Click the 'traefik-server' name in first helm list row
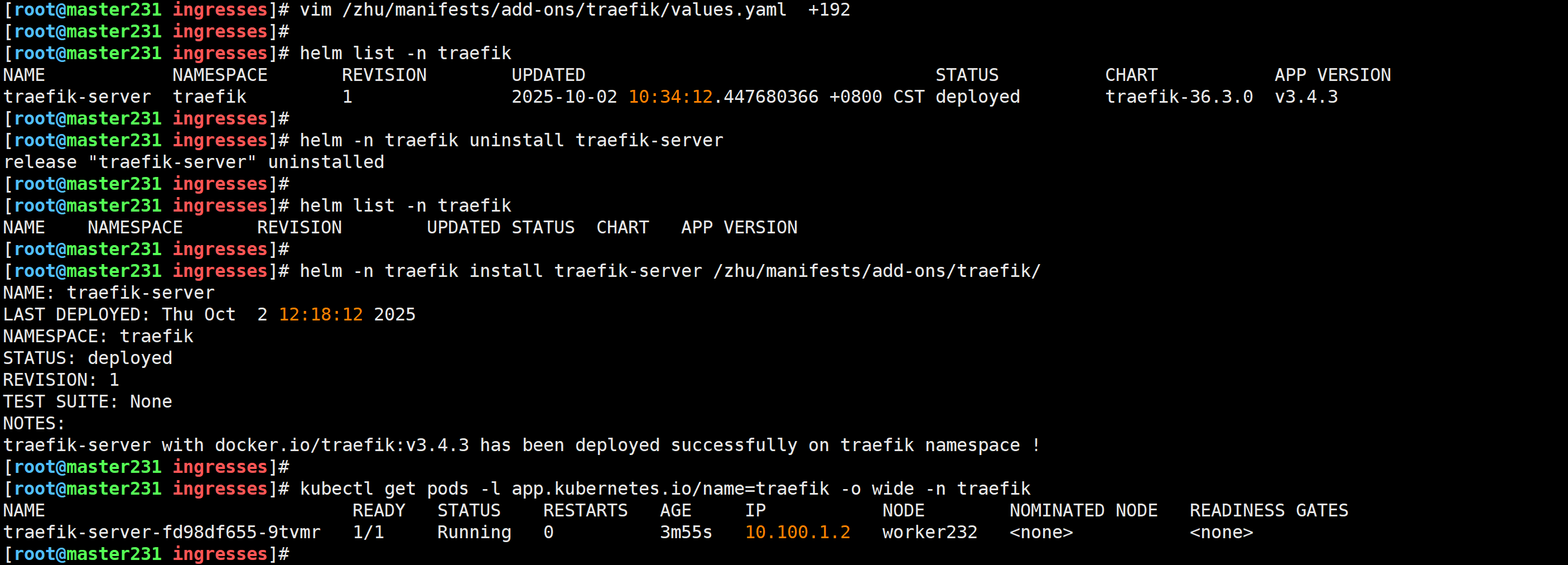 pyautogui.click(x=78, y=97)
